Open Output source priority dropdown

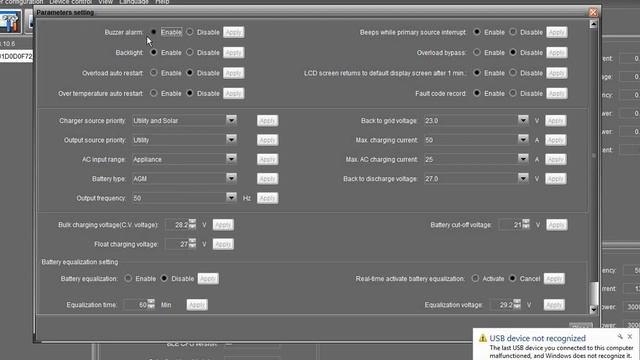[x=231, y=139]
